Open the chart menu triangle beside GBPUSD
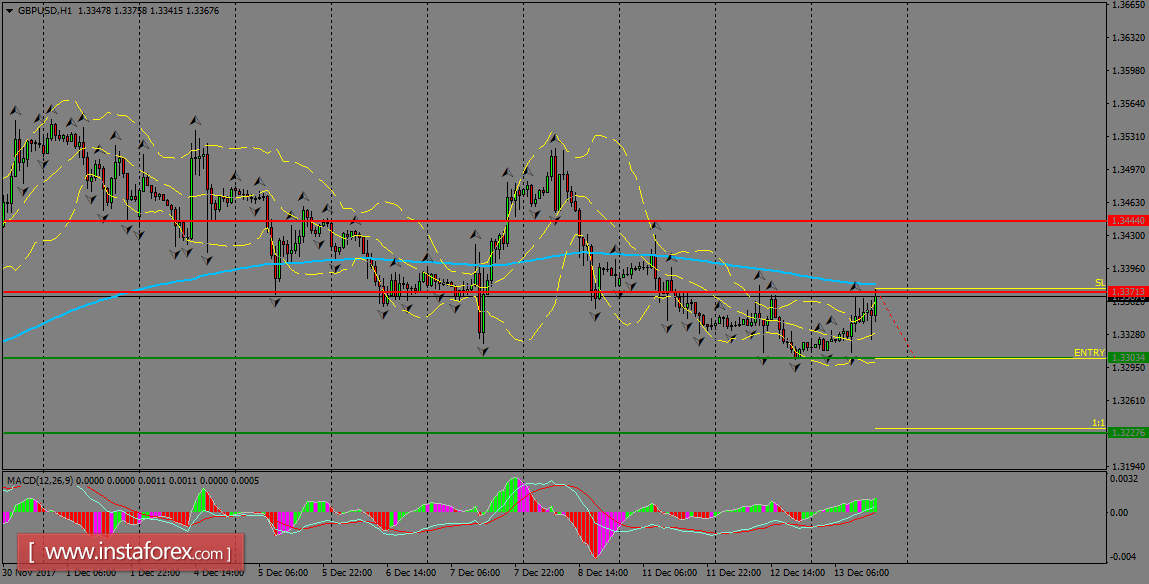Viewport: 1149px width, 584px height. tap(9, 10)
